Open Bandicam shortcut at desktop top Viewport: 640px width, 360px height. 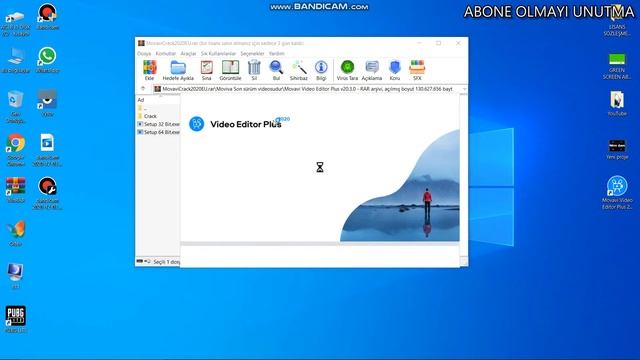point(47,17)
